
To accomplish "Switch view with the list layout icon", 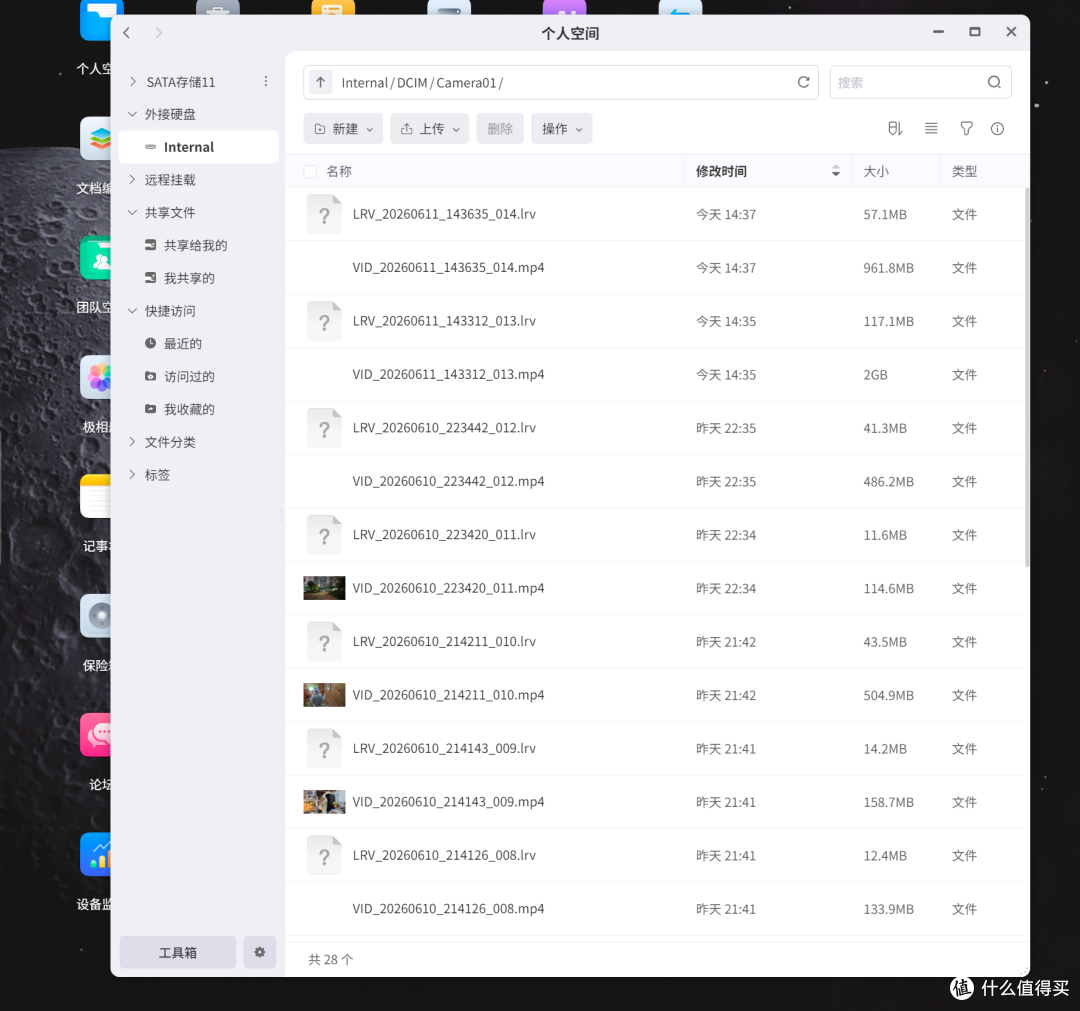I will pyautogui.click(x=931, y=129).
